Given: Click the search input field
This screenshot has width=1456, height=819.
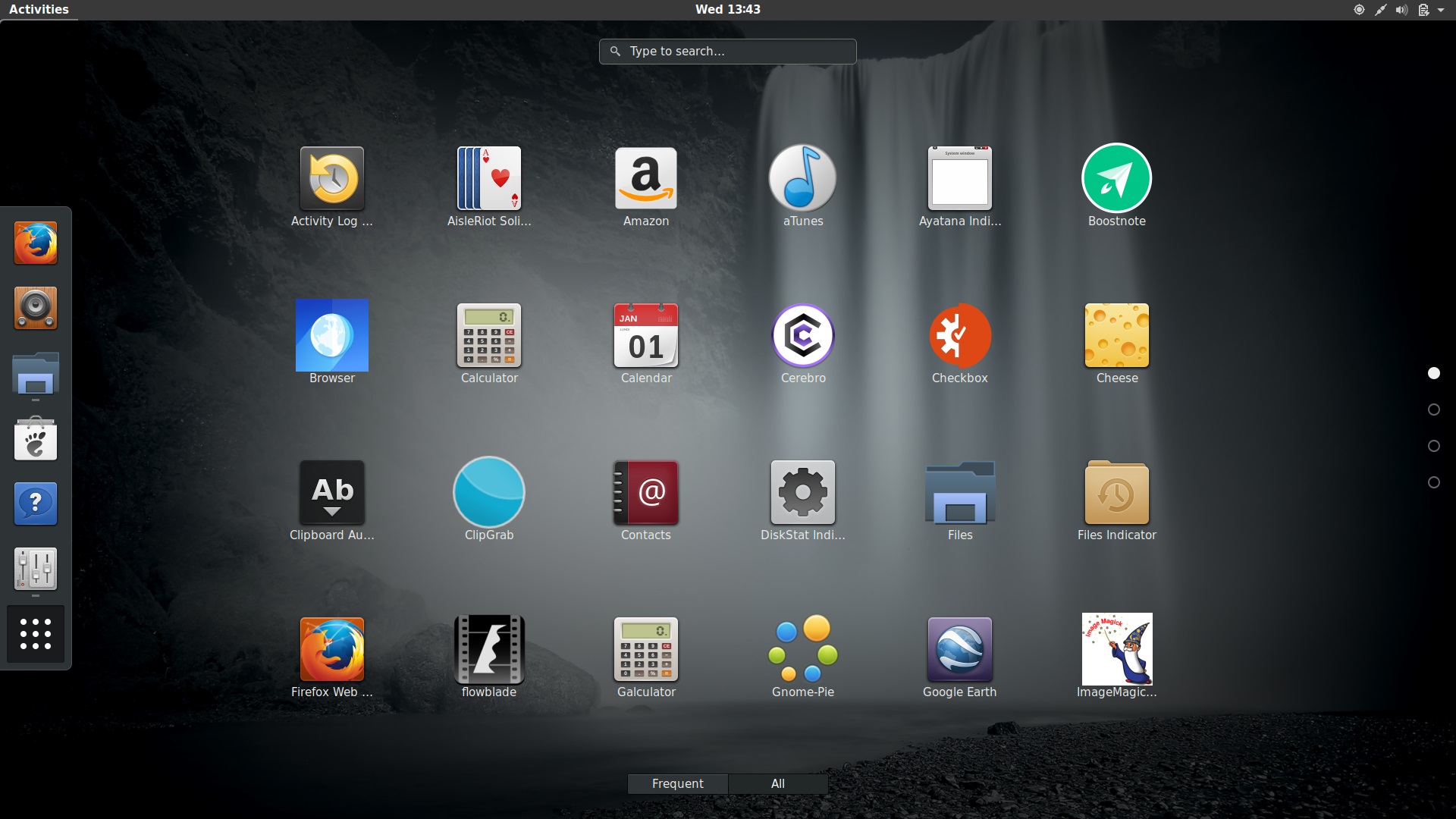Looking at the screenshot, I should click(x=726, y=51).
